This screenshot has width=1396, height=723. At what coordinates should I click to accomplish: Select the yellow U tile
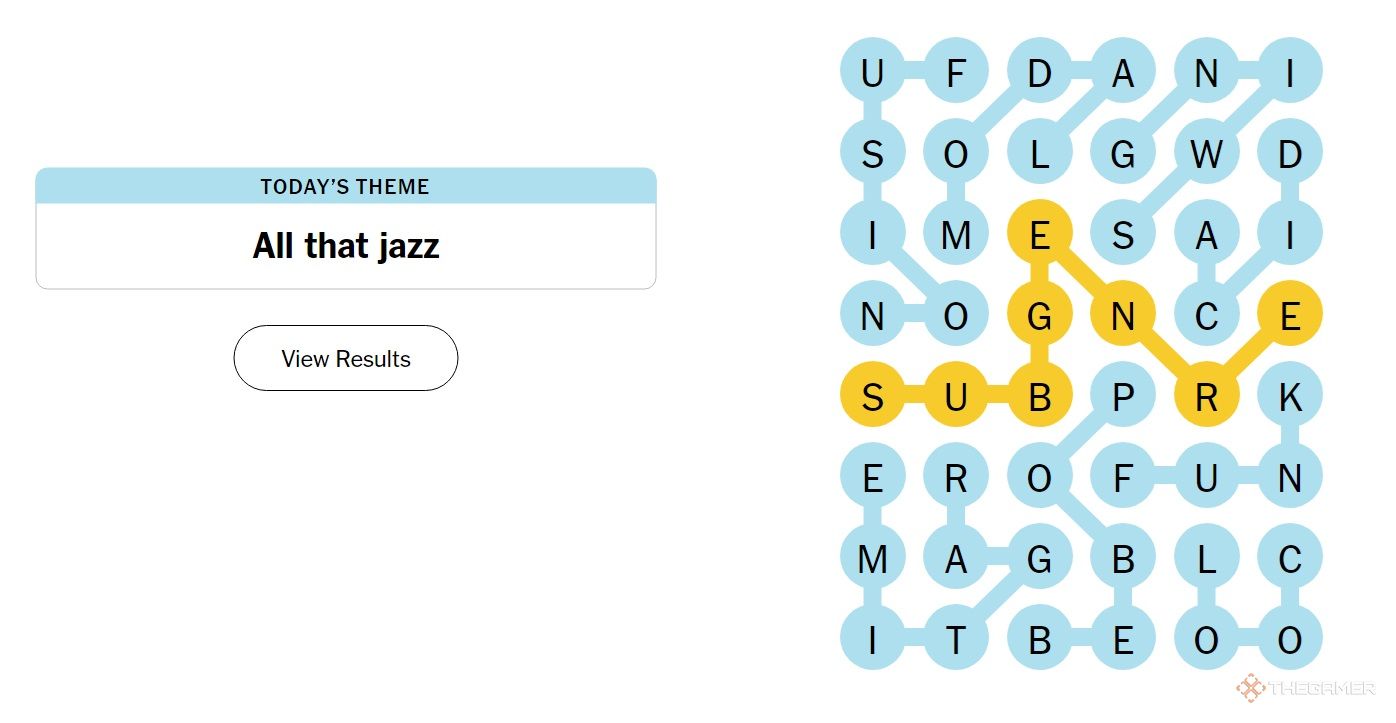pyautogui.click(x=956, y=397)
